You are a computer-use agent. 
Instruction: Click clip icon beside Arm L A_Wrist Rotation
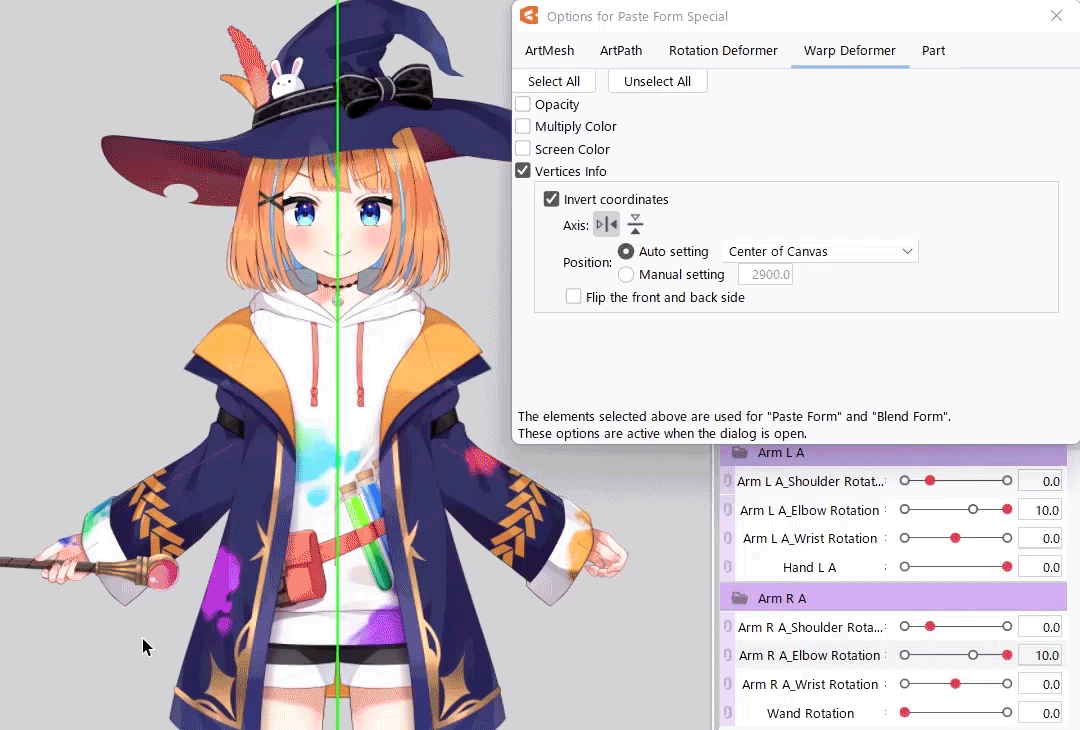(728, 538)
